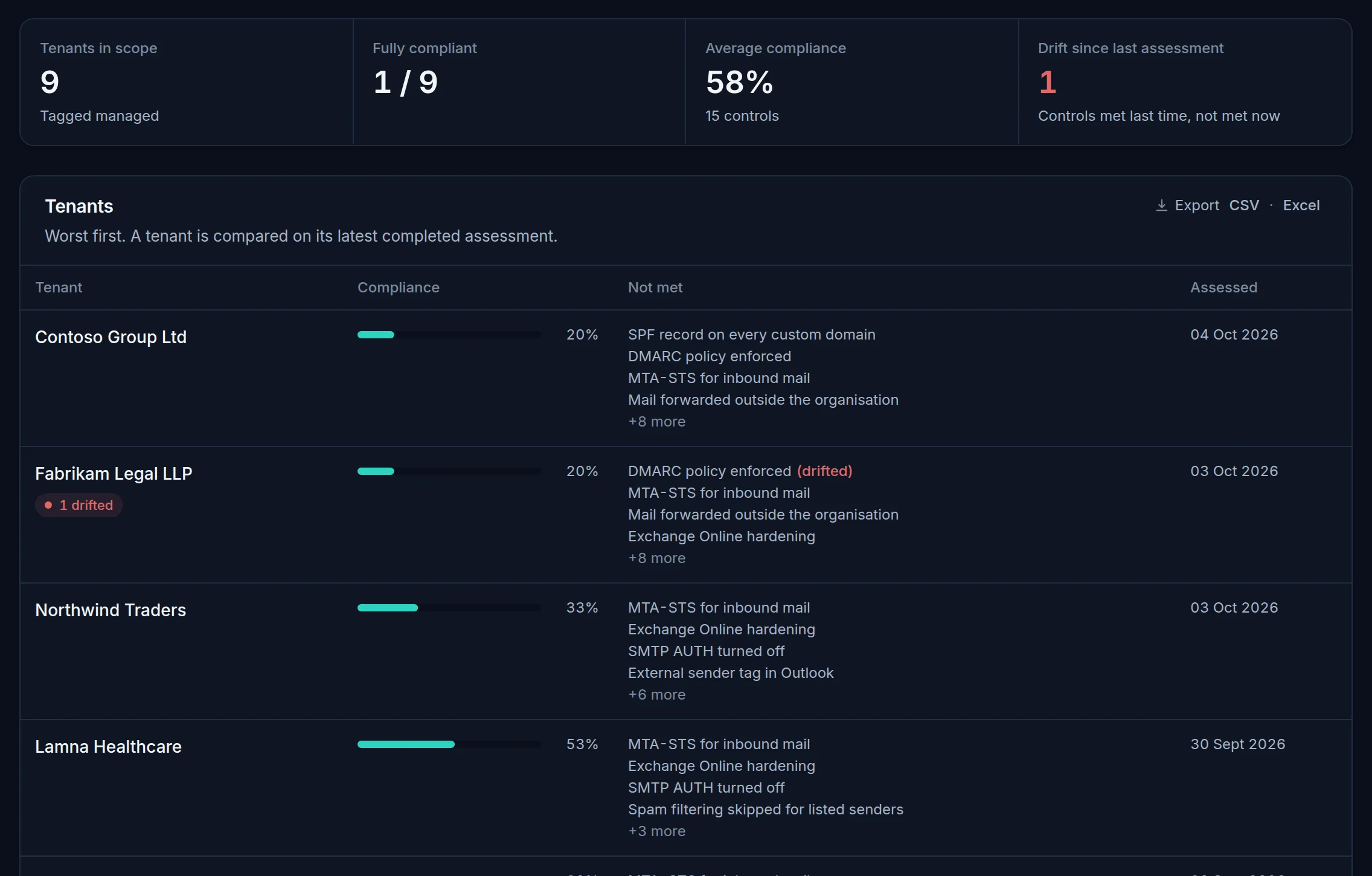Click Contoso Group Ltd compliance progress bar

449,335
